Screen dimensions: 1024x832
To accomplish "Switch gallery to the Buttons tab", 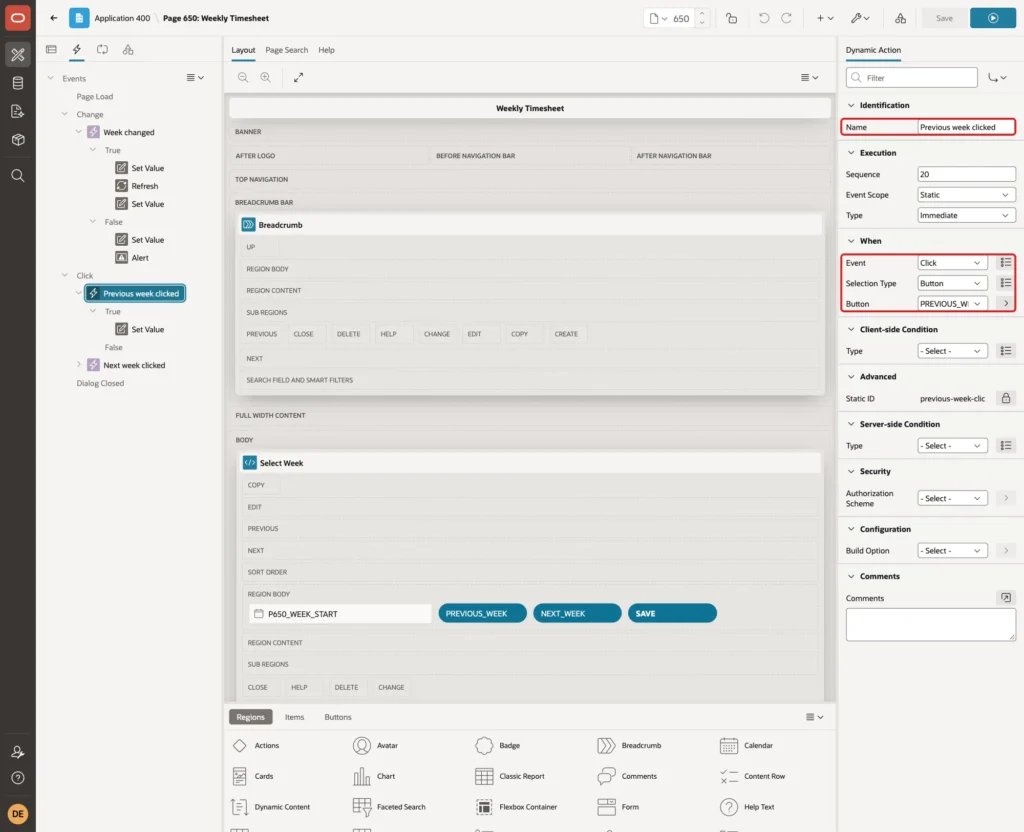I will tap(338, 717).
